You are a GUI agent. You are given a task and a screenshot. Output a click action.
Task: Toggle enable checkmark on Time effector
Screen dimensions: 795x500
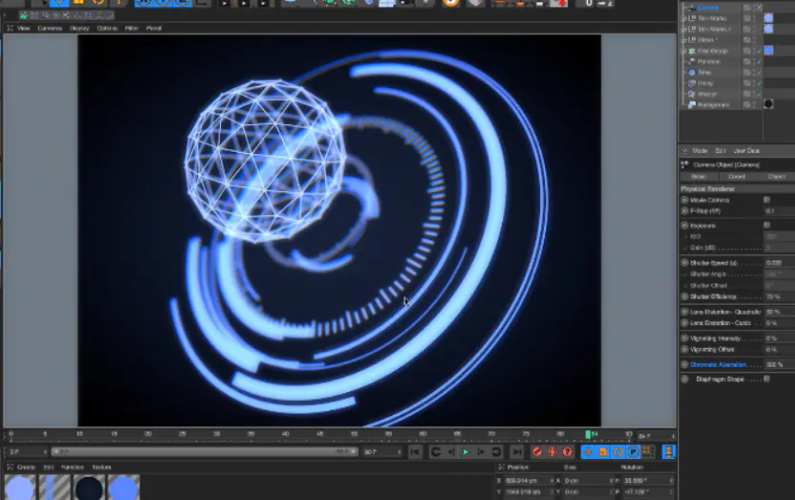pos(759,73)
